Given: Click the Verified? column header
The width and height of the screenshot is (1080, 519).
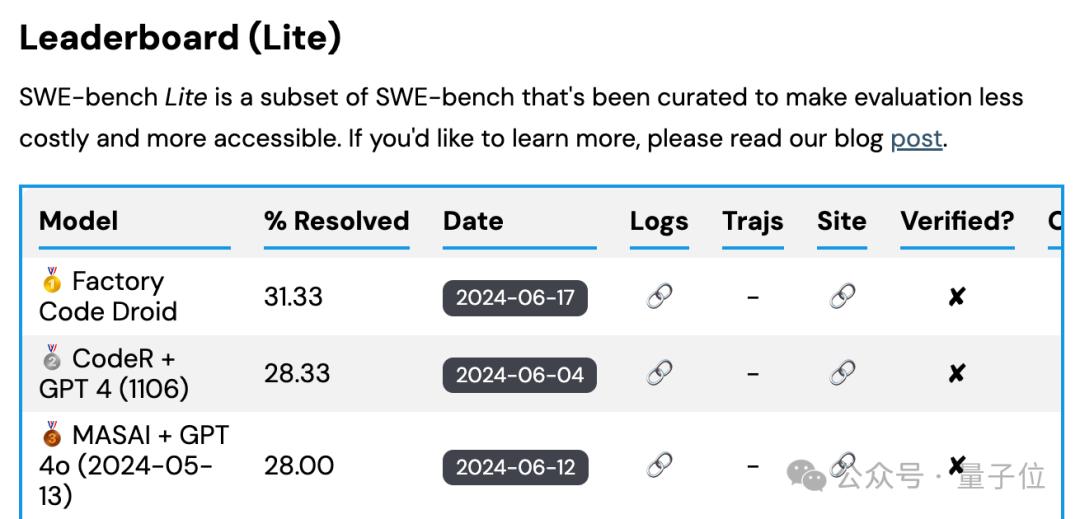Looking at the screenshot, I should click(956, 221).
